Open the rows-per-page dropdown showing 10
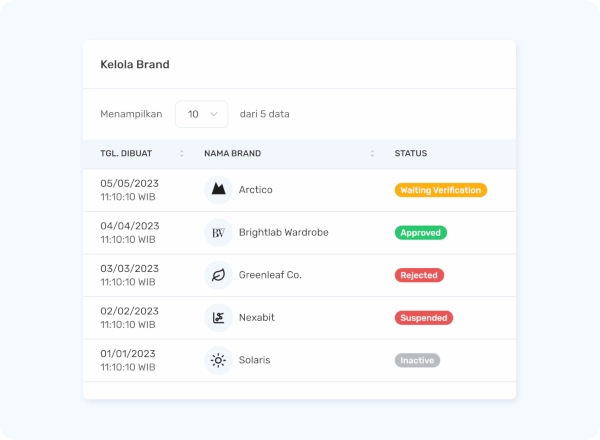Screen dimensions: 600x440 click(x=202, y=114)
